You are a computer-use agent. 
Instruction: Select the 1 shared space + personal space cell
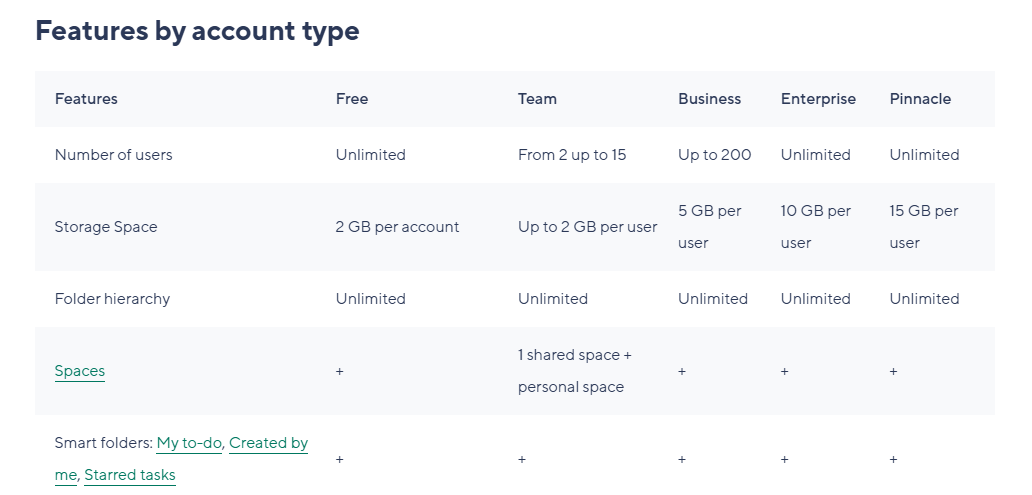pos(574,371)
